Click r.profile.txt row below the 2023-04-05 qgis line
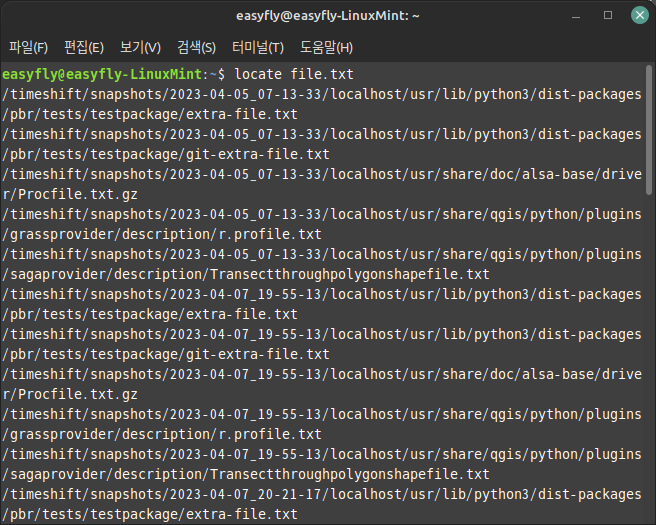This screenshot has height=525, width=656. pos(162,234)
